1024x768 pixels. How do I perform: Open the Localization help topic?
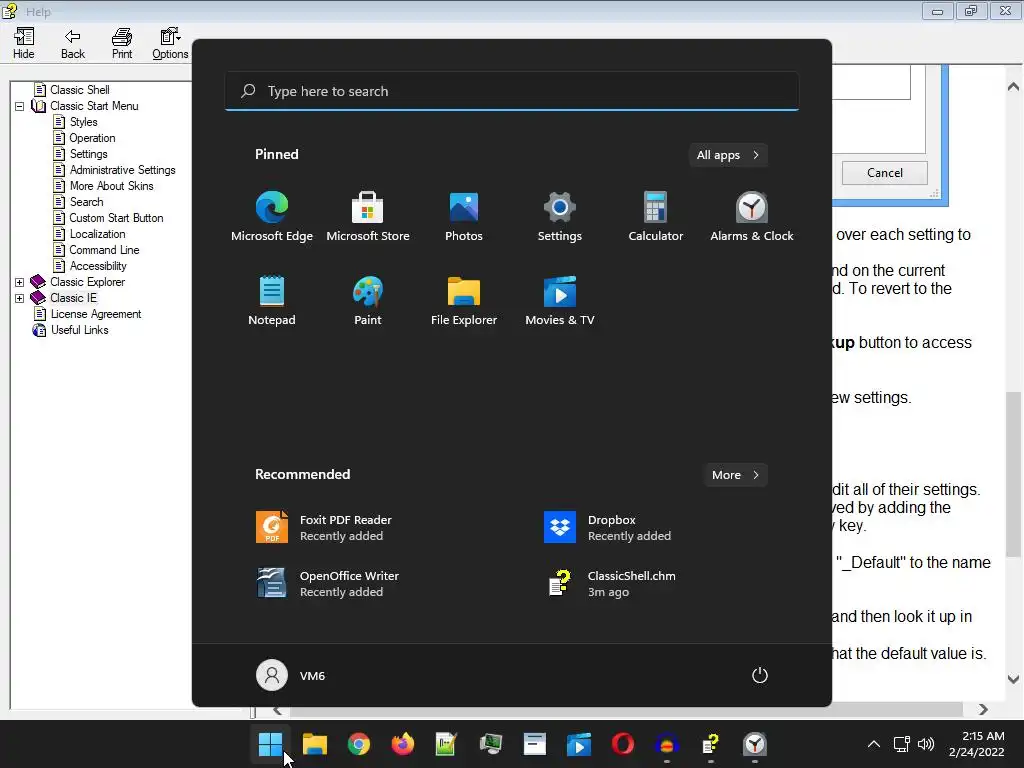[x=97, y=234]
